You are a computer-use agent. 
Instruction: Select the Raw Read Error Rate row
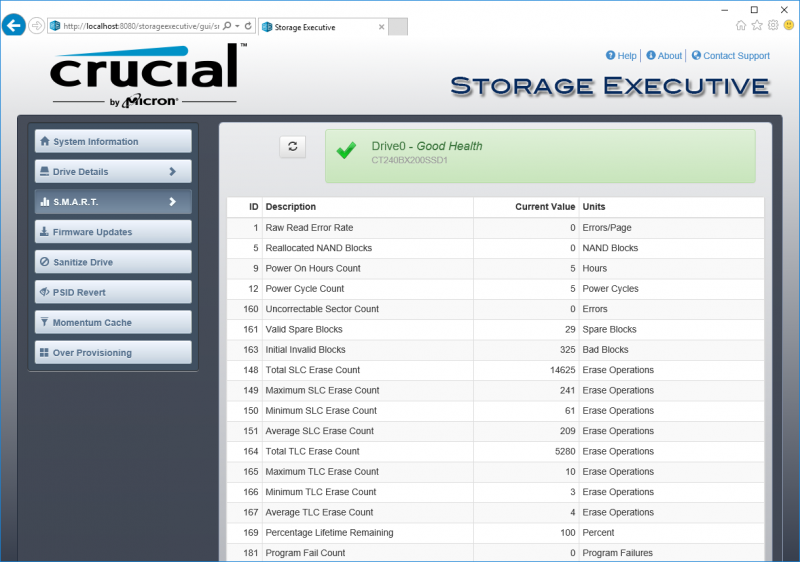click(x=495, y=227)
